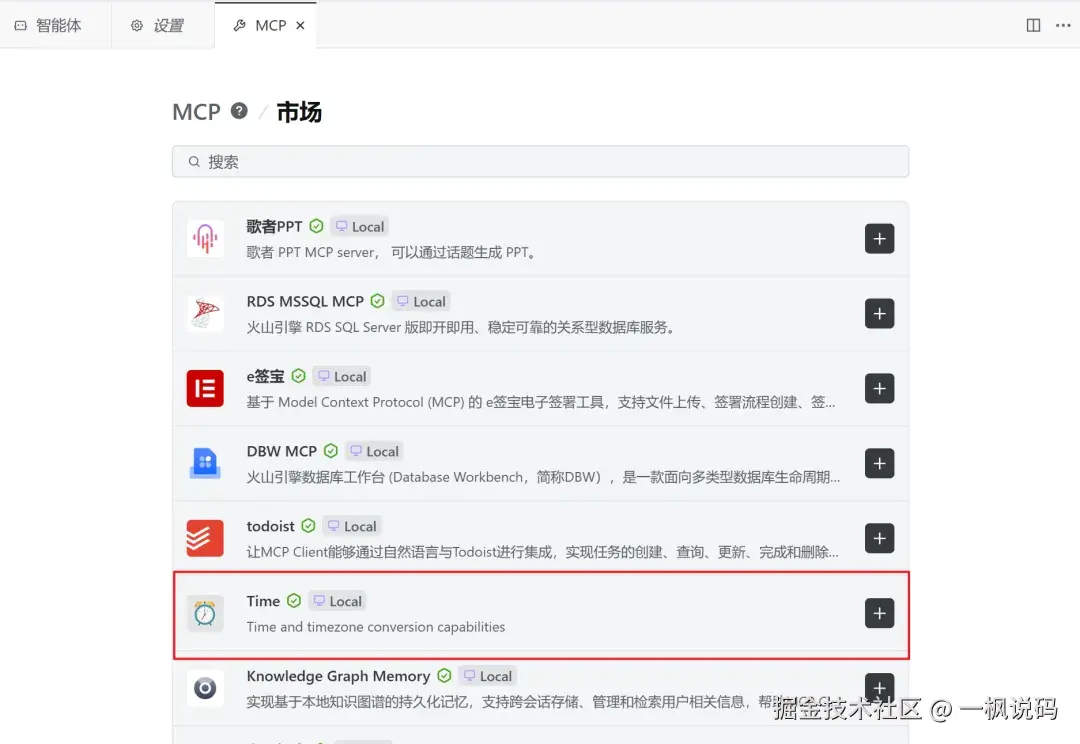Open the Knowledge Graph Memory title
Viewport: 1080px width, 744px height.
click(338, 676)
